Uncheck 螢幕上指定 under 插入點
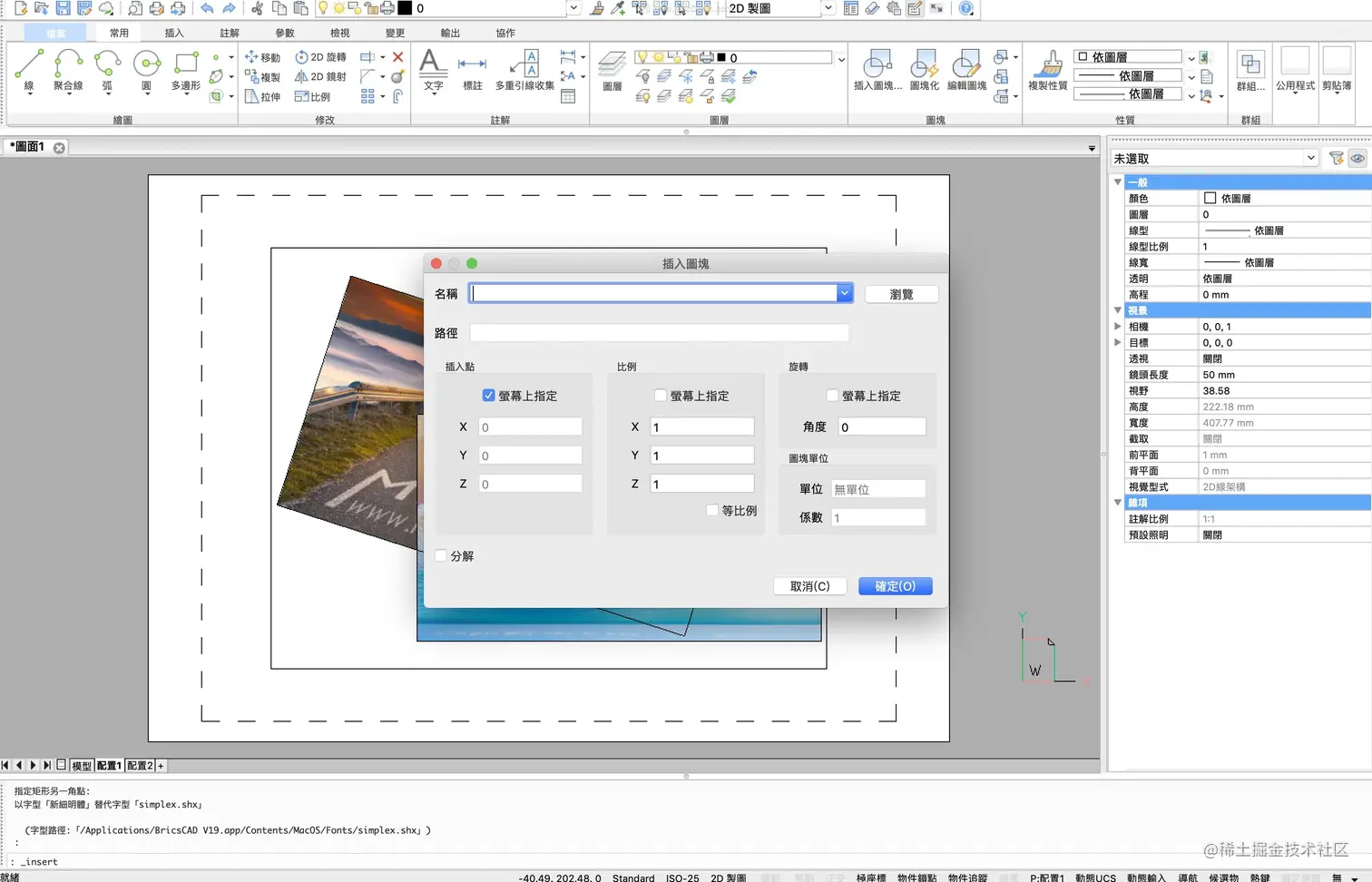The image size is (1372, 882). (x=489, y=396)
